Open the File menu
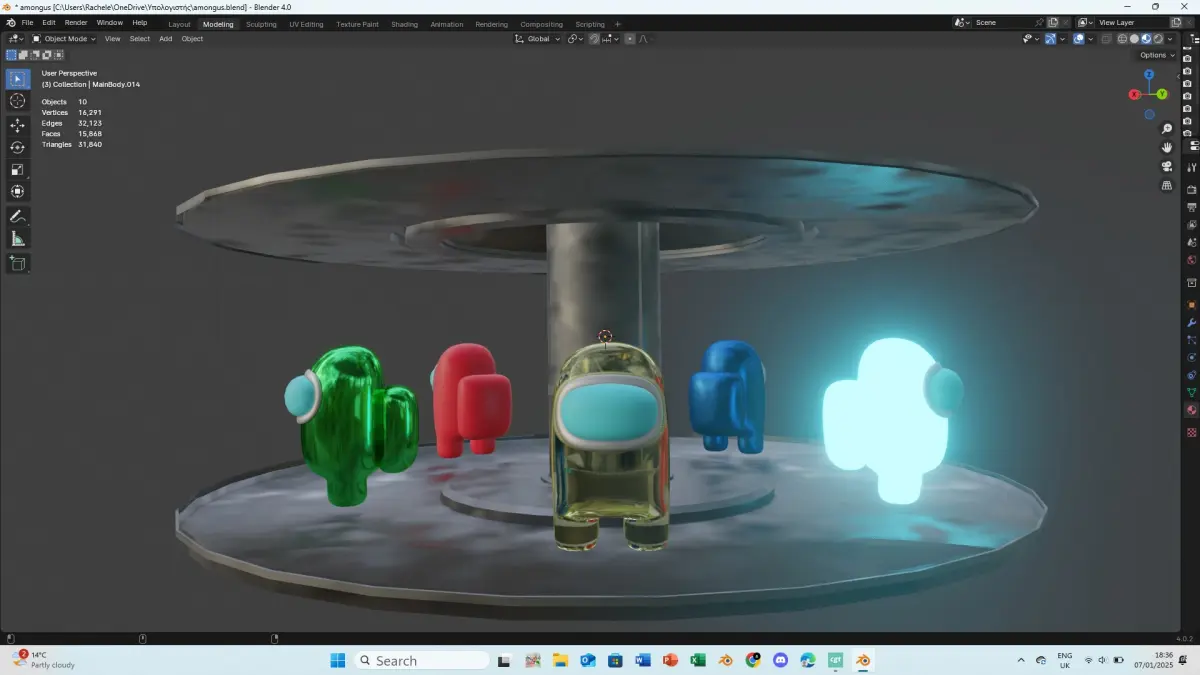Screen dimensions: 1200x675 (27, 22)
